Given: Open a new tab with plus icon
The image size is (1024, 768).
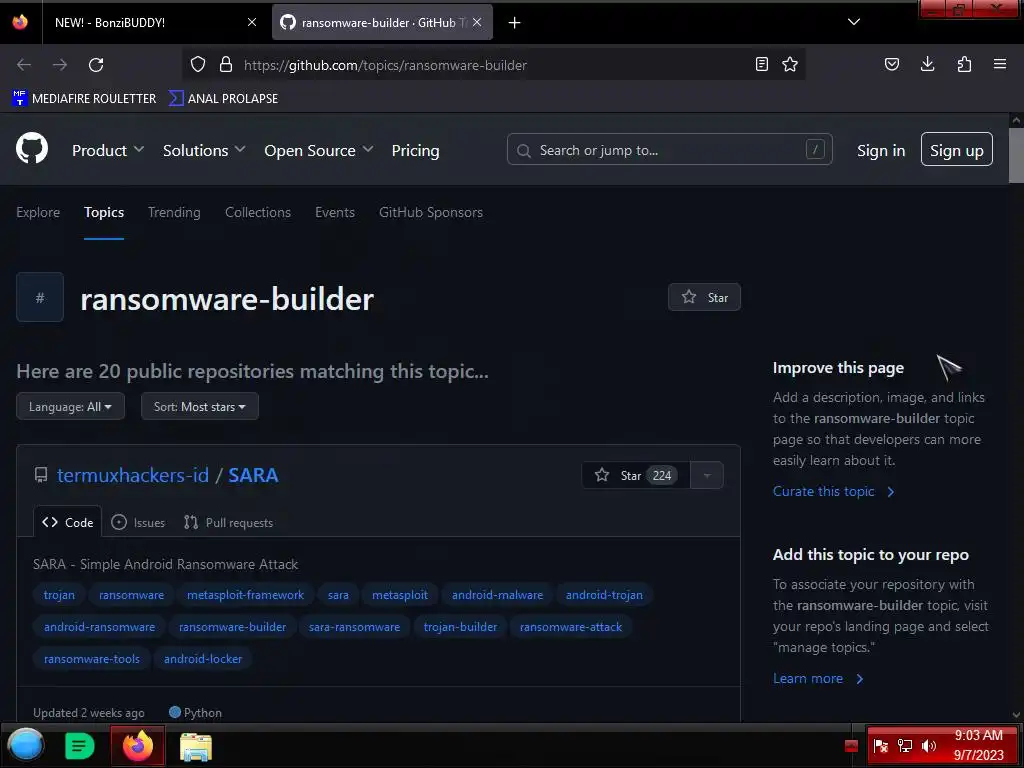Looking at the screenshot, I should [515, 23].
